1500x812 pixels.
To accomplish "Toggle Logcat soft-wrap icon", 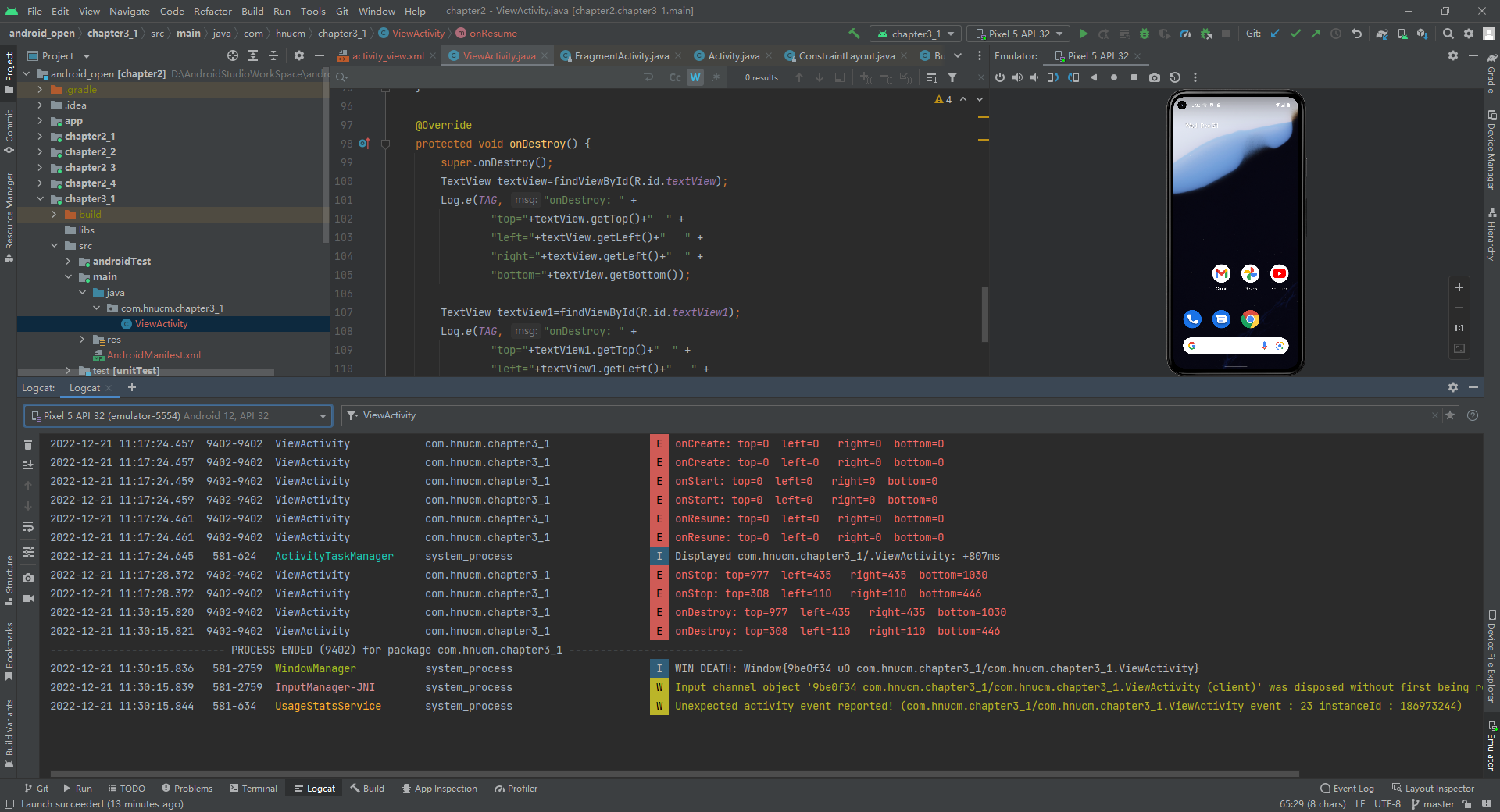I will click(28, 527).
